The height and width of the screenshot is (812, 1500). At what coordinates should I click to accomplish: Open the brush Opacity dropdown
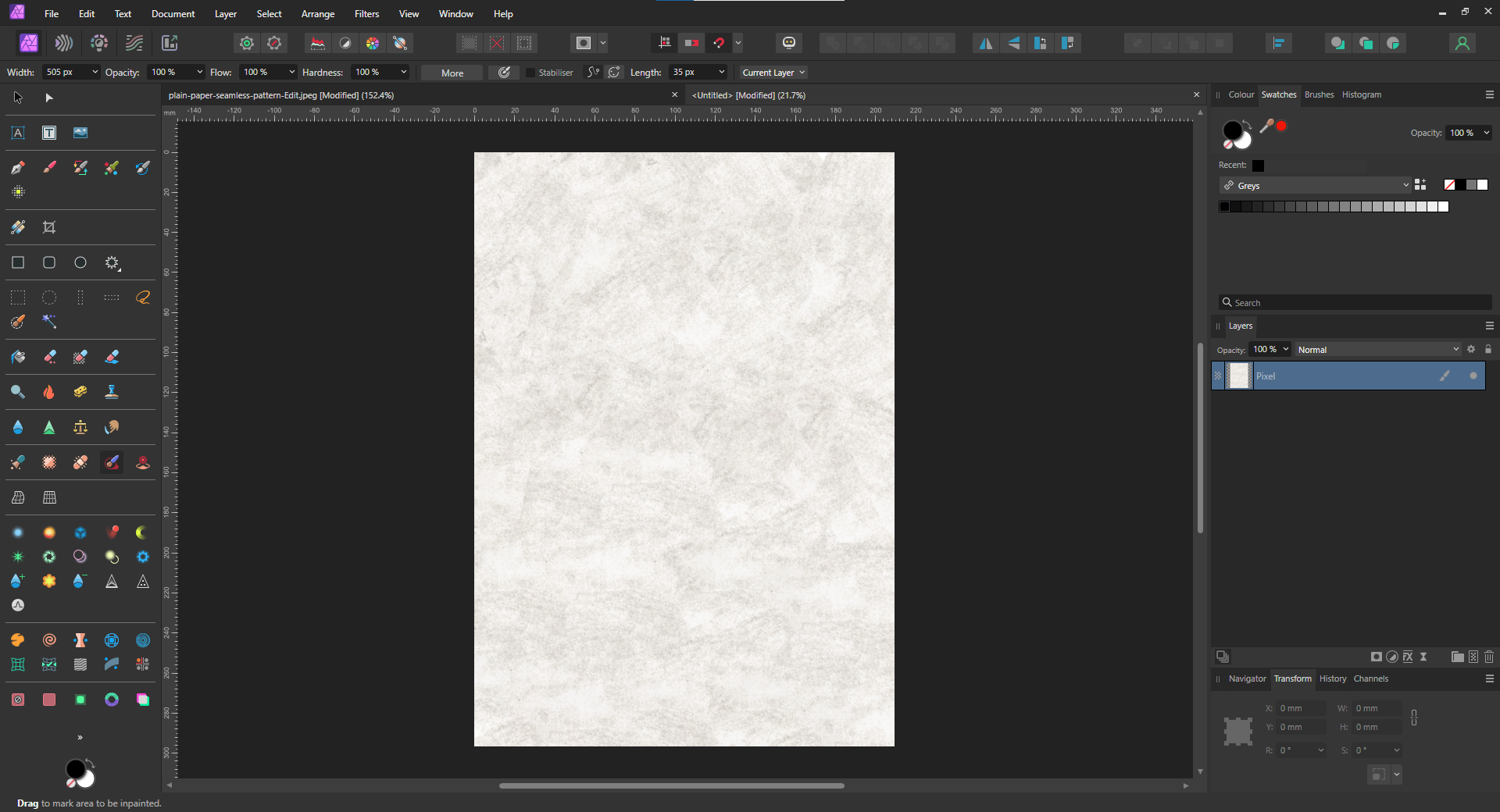[200, 73]
